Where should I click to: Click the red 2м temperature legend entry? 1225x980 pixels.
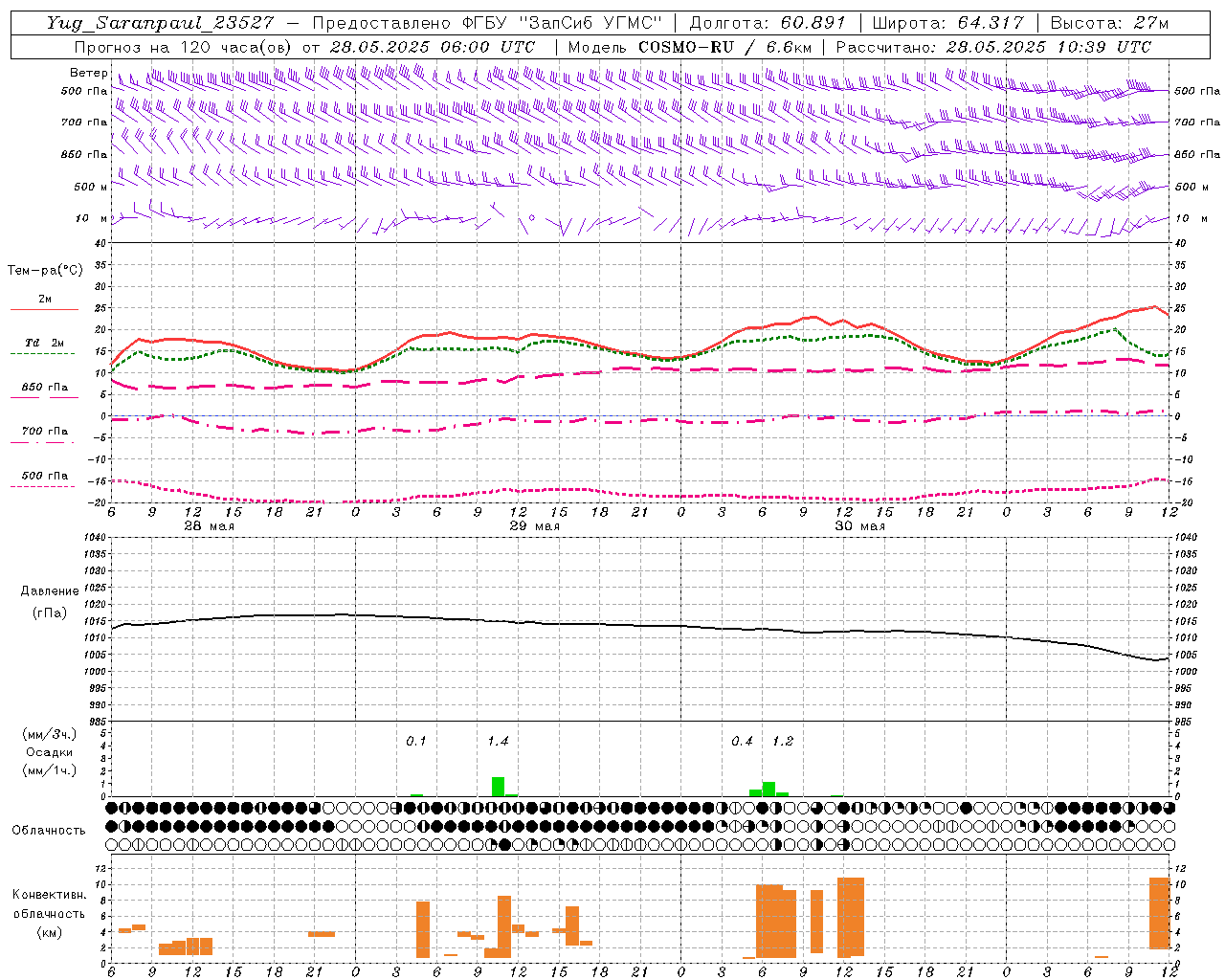click(x=44, y=300)
